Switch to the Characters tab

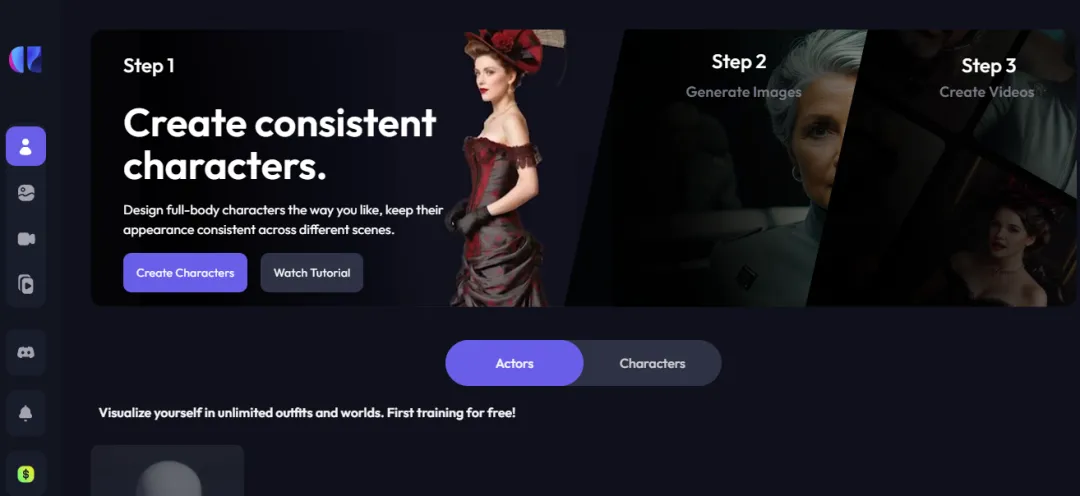pos(652,363)
